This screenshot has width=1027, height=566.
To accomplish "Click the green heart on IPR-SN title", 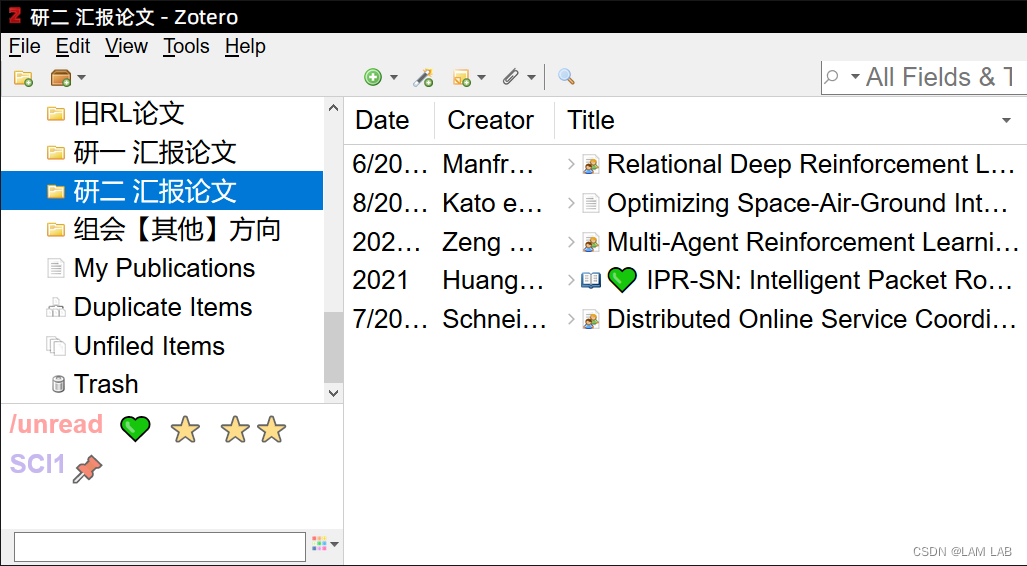I will pyautogui.click(x=622, y=281).
